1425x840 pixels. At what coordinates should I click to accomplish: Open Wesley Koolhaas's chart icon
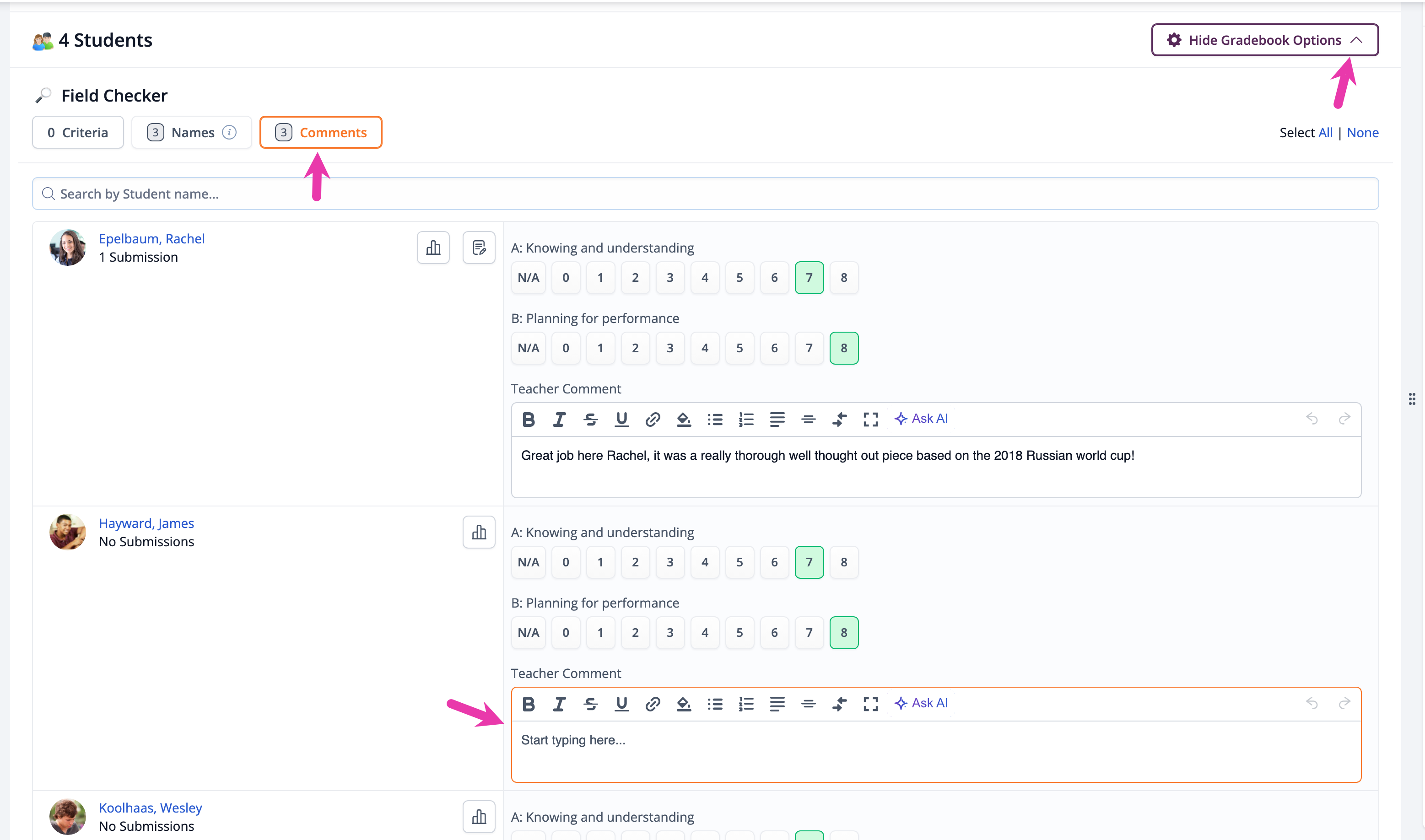pyautogui.click(x=479, y=817)
